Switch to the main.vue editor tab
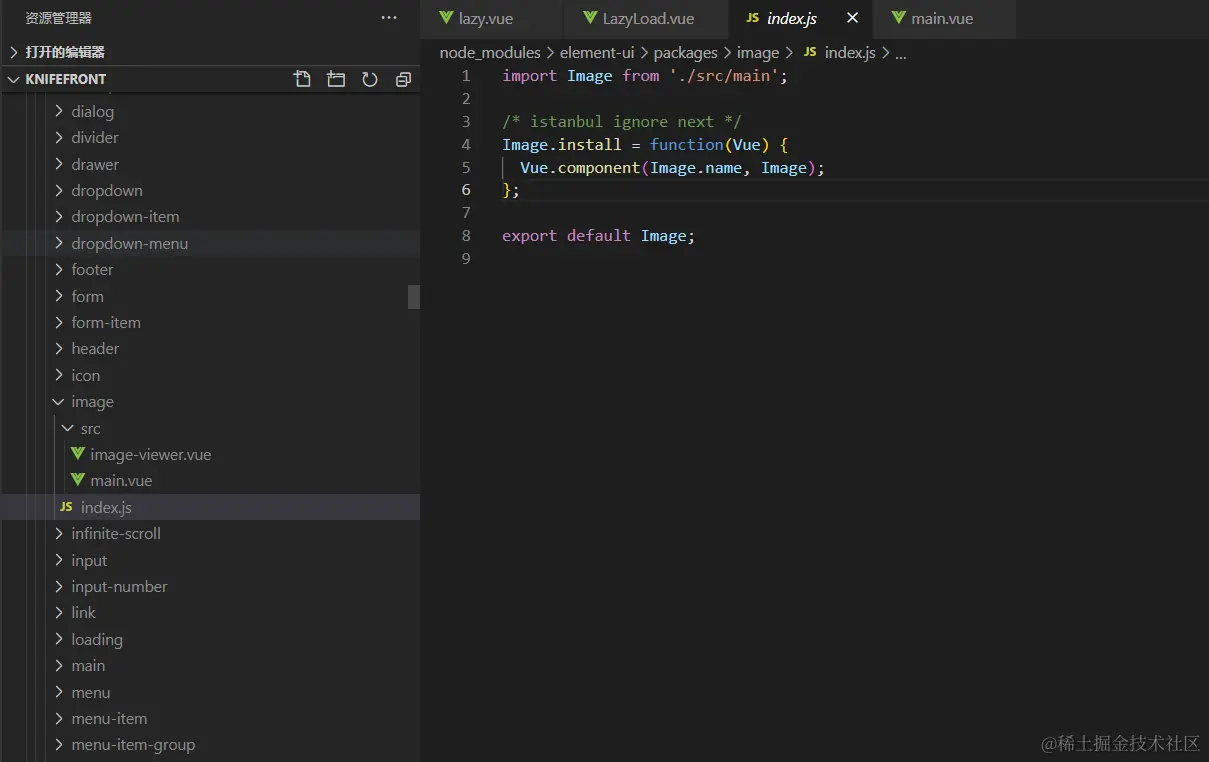This screenshot has width=1209, height=762. [942, 19]
